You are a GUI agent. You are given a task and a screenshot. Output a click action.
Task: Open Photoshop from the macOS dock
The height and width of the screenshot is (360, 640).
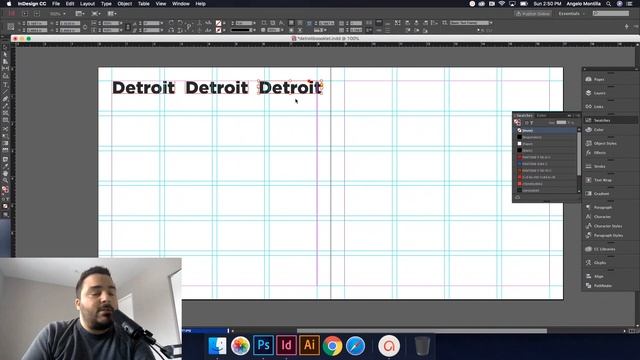click(263, 346)
